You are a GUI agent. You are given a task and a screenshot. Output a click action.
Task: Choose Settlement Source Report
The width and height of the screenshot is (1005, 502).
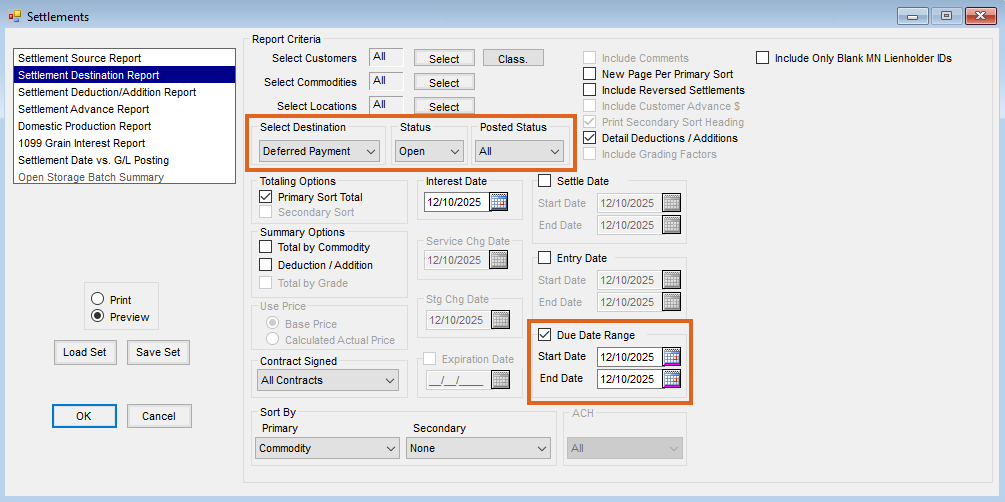tap(124, 58)
